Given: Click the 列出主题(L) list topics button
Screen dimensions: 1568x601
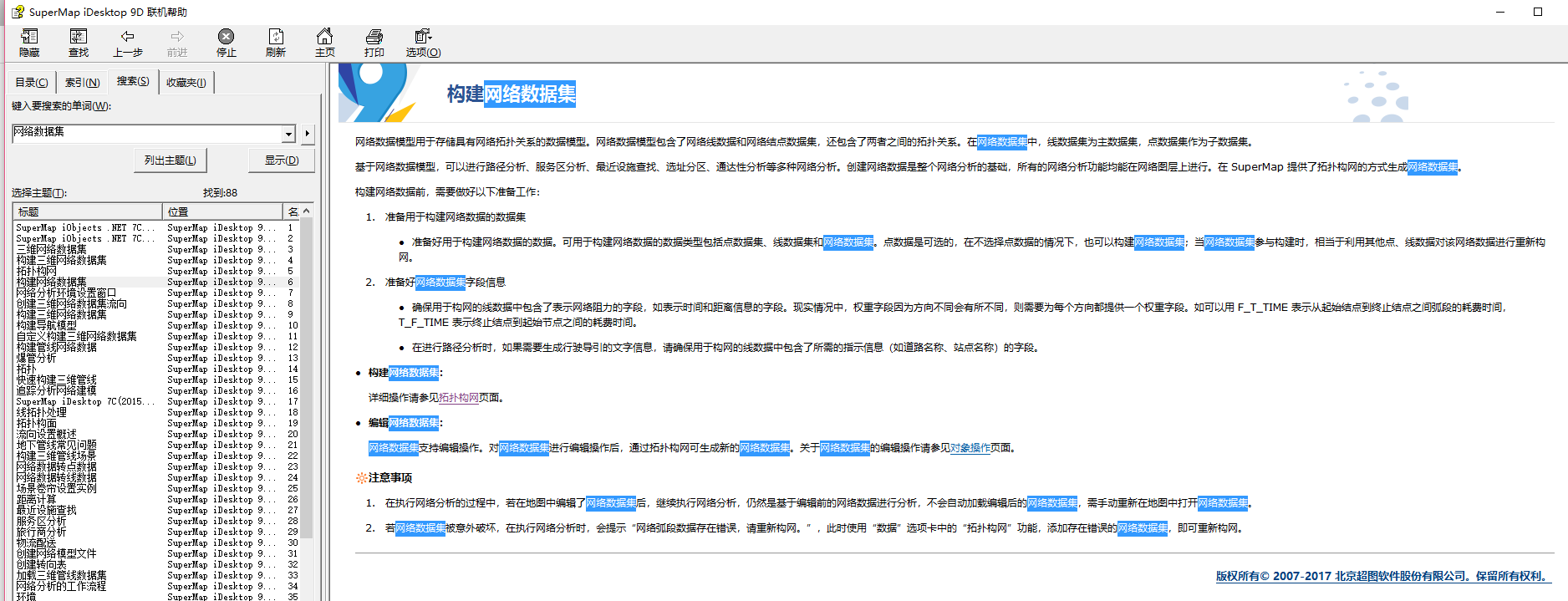Looking at the screenshot, I should tap(171, 160).
